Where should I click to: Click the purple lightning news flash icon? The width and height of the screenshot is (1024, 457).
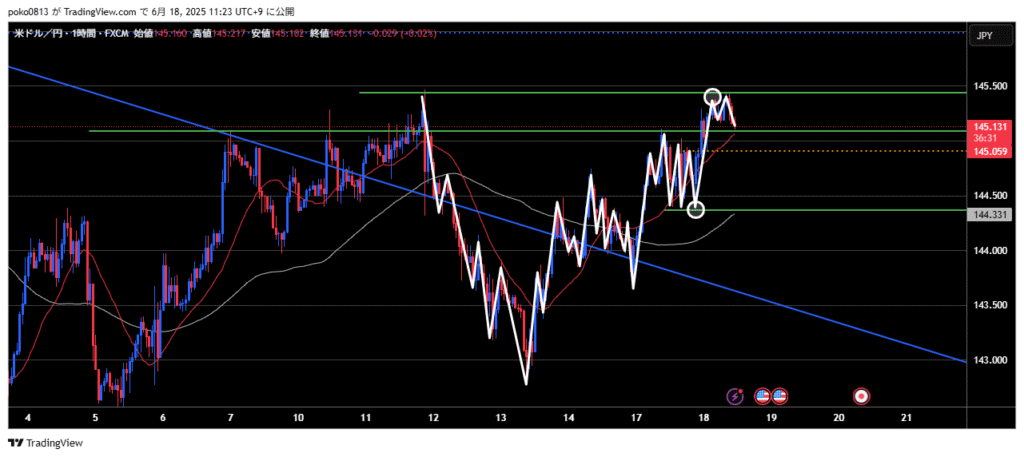coord(737,396)
